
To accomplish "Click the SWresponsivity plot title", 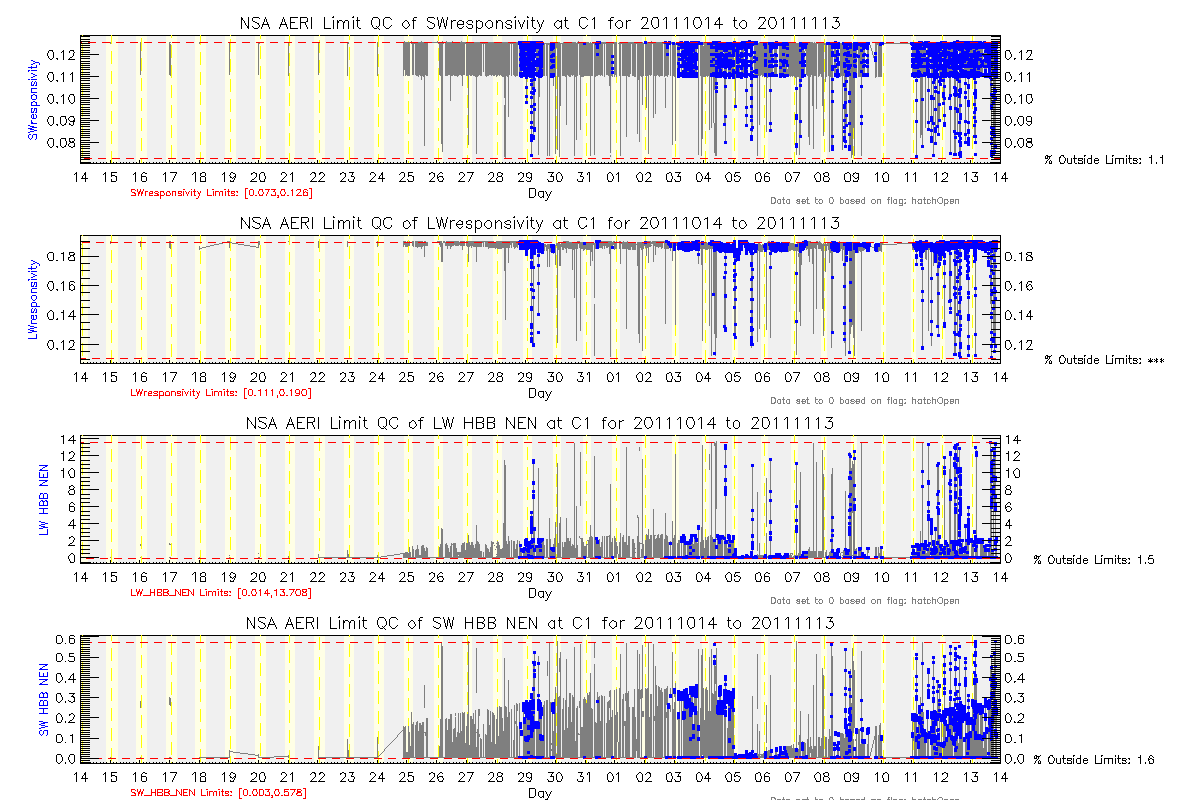I will pyautogui.click(x=539, y=23).
